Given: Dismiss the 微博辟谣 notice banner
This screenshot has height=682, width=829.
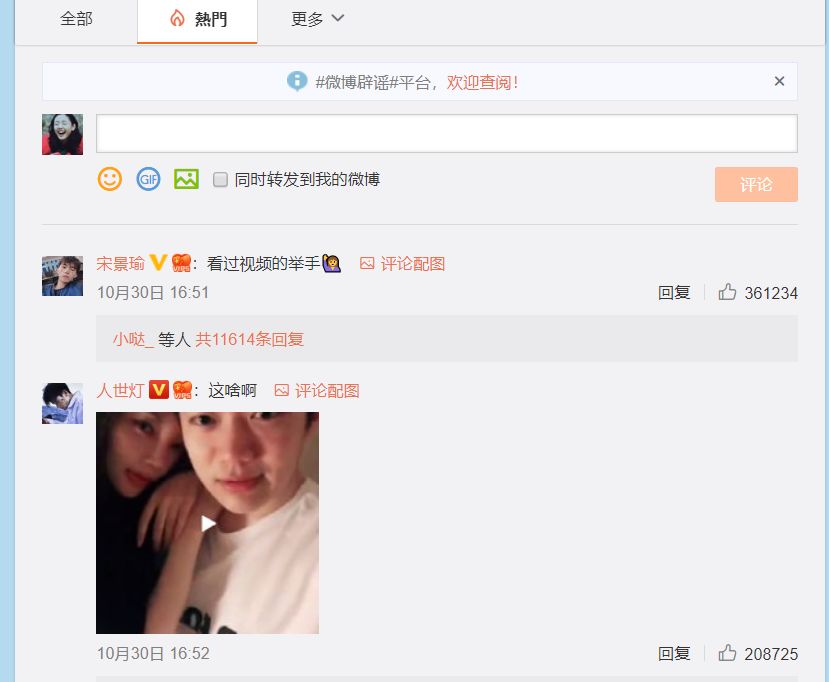Looking at the screenshot, I should click(x=779, y=81).
